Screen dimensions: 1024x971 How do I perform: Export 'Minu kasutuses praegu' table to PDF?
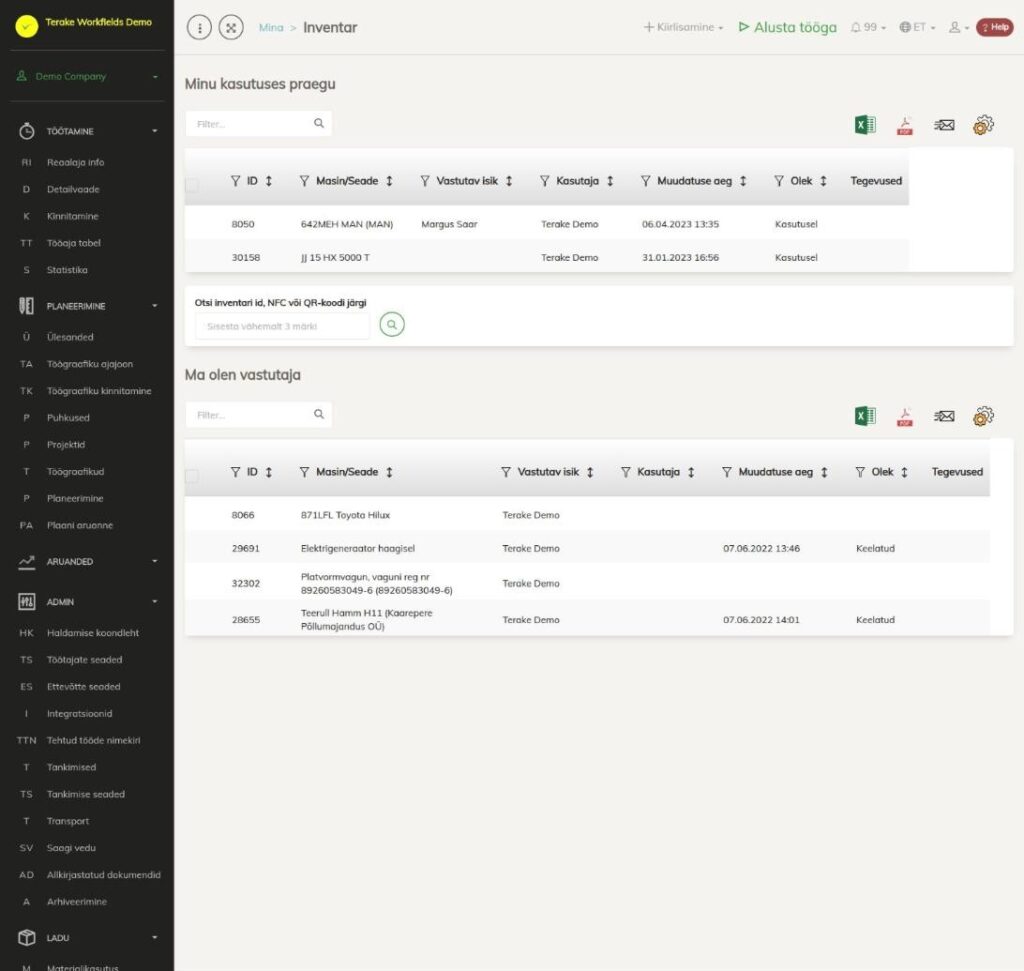tap(904, 125)
